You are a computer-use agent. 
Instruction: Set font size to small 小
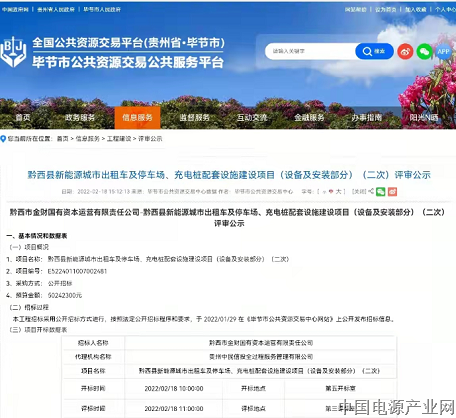click(324, 192)
